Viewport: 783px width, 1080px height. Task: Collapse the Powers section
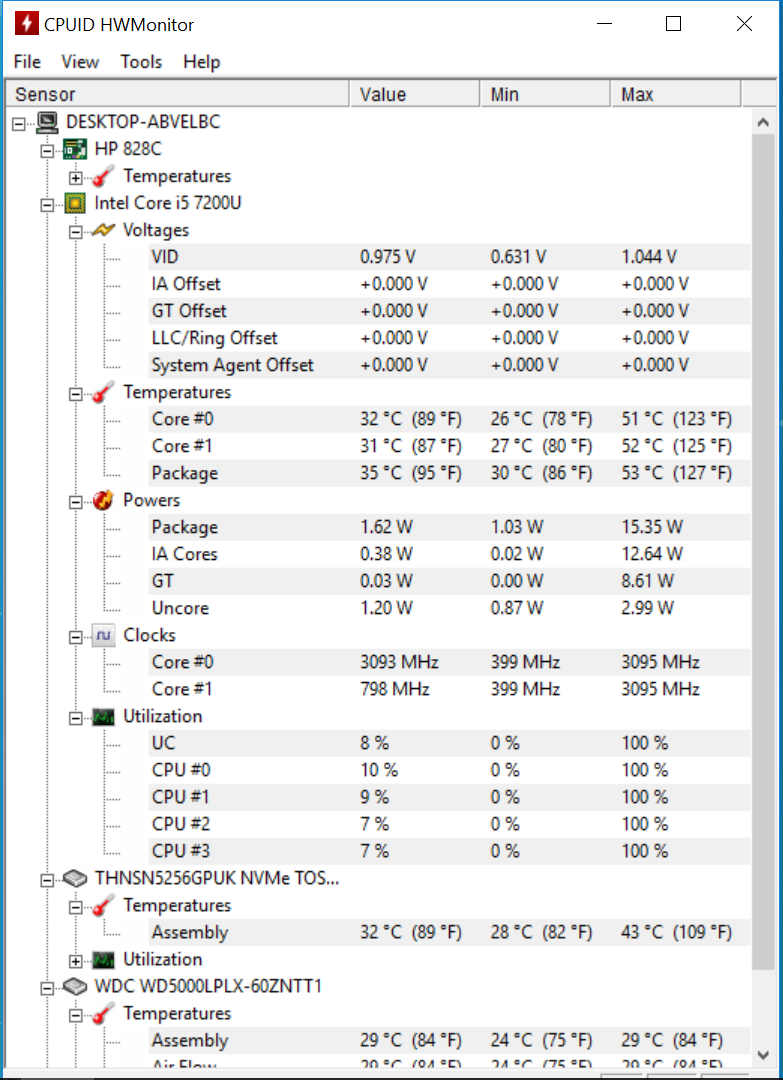76,502
